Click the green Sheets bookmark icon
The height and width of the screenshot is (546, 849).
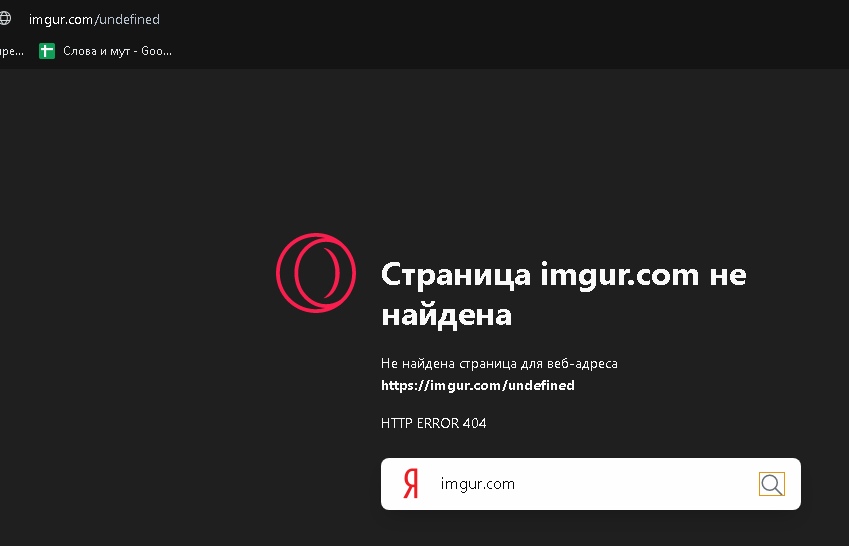[47, 51]
